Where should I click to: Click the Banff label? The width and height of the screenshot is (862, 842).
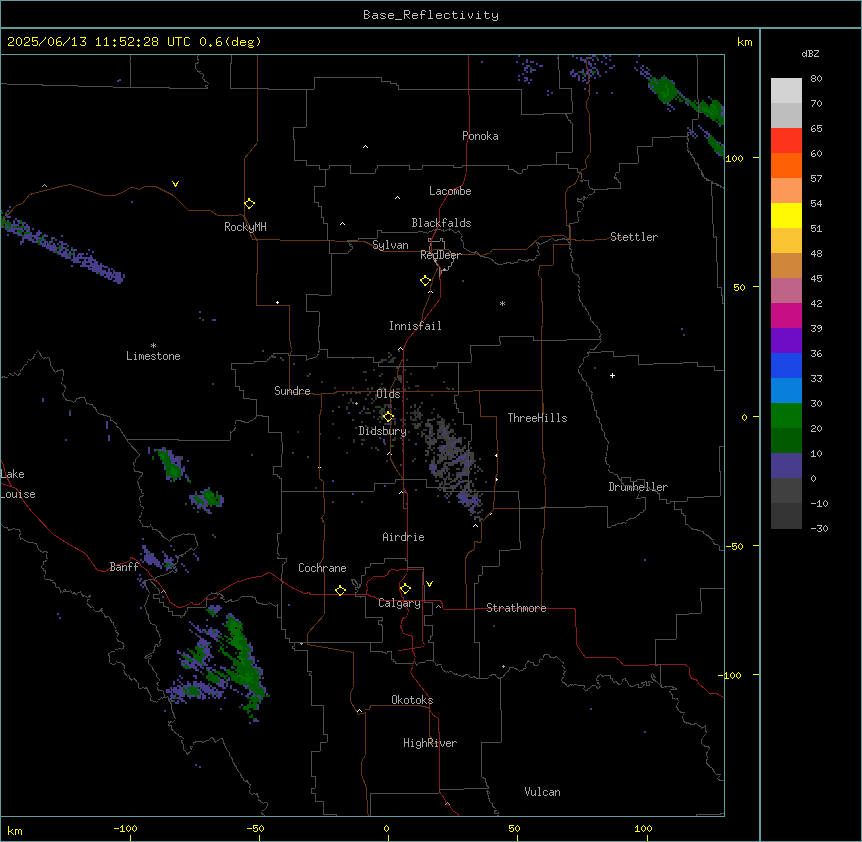click(124, 567)
